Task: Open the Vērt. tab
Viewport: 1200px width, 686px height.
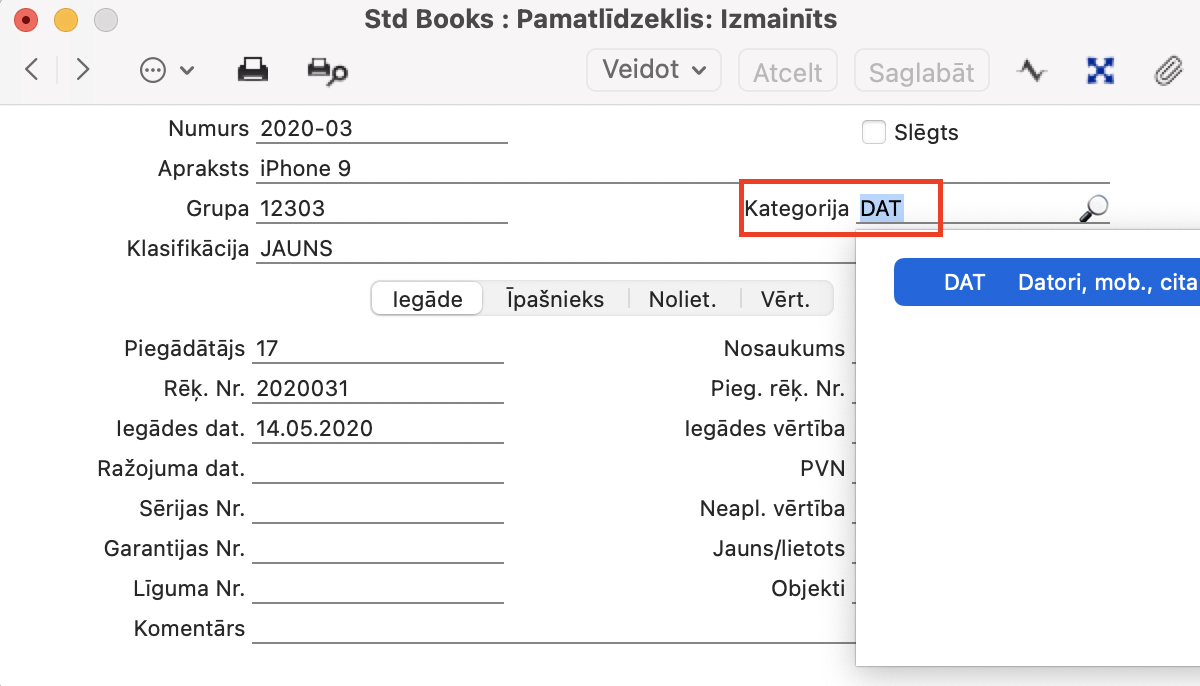Action: click(x=785, y=299)
